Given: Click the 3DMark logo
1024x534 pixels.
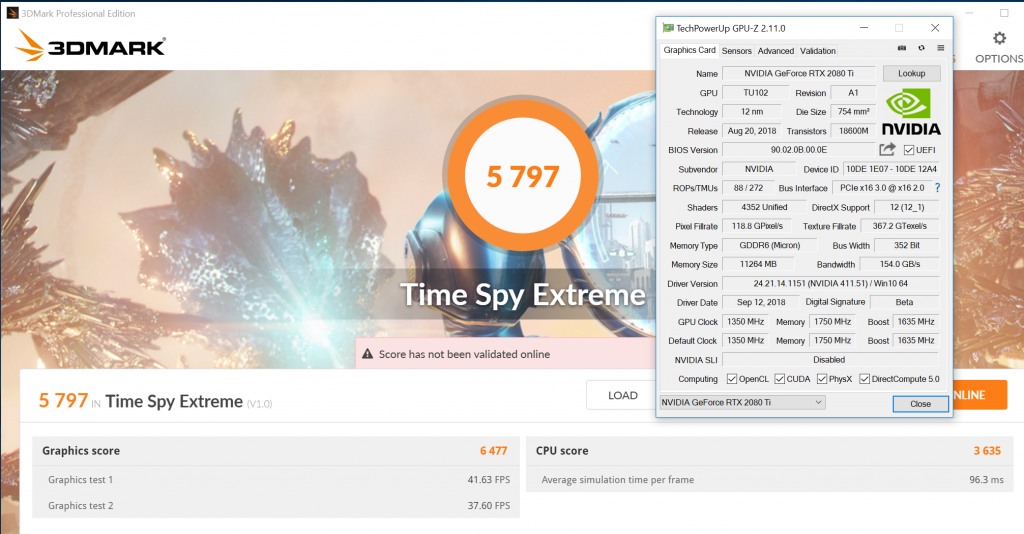Looking at the screenshot, I should click(x=91, y=46).
